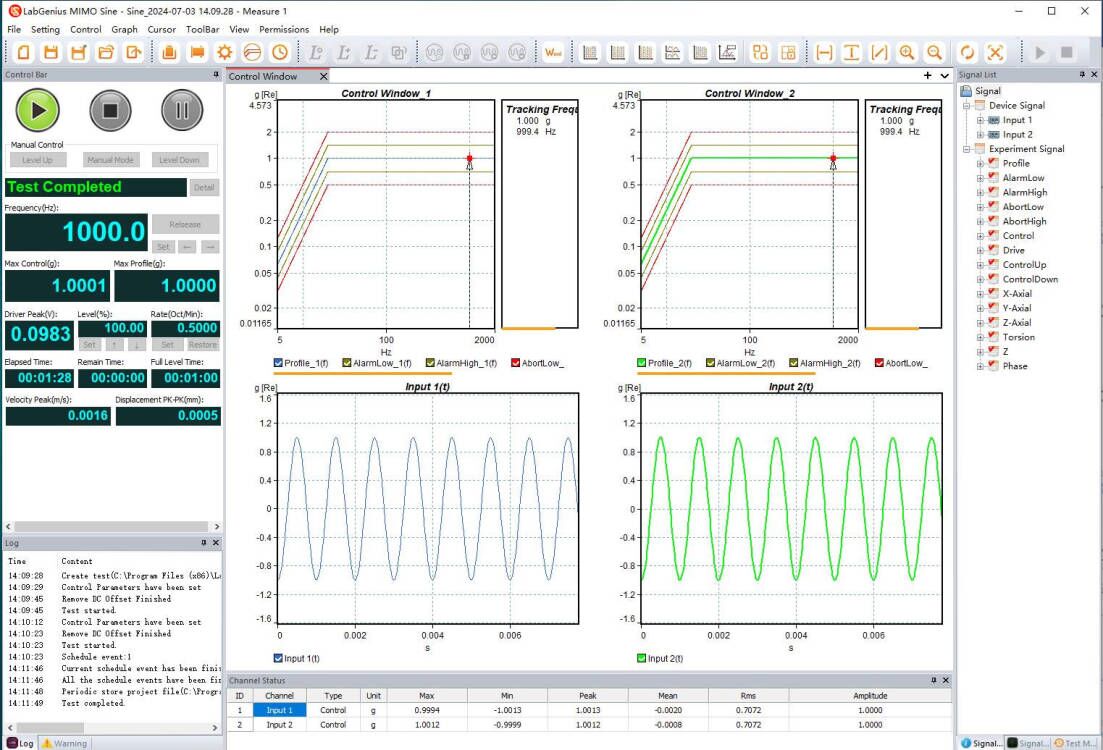The height and width of the screenshot is (750, 1103).
Task: Expand the Input 2 signal node
Action: pos(980,134)
